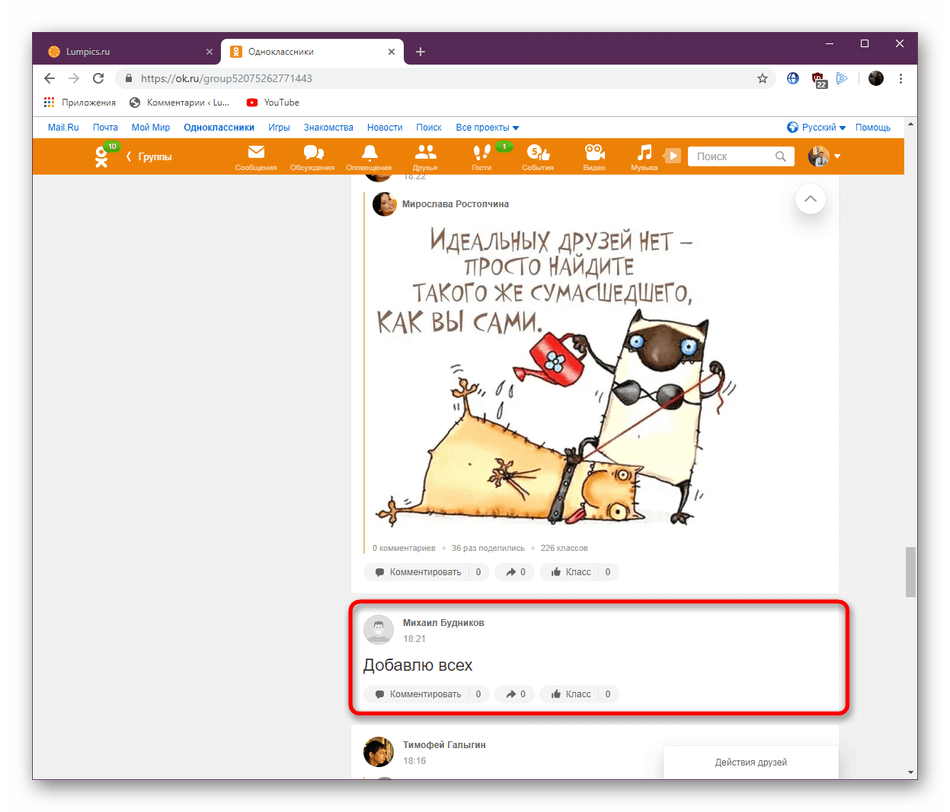Open Комментарии ‹ Lu... bookmark
This screenshot has width=950, height=812.
pos(180,102)
